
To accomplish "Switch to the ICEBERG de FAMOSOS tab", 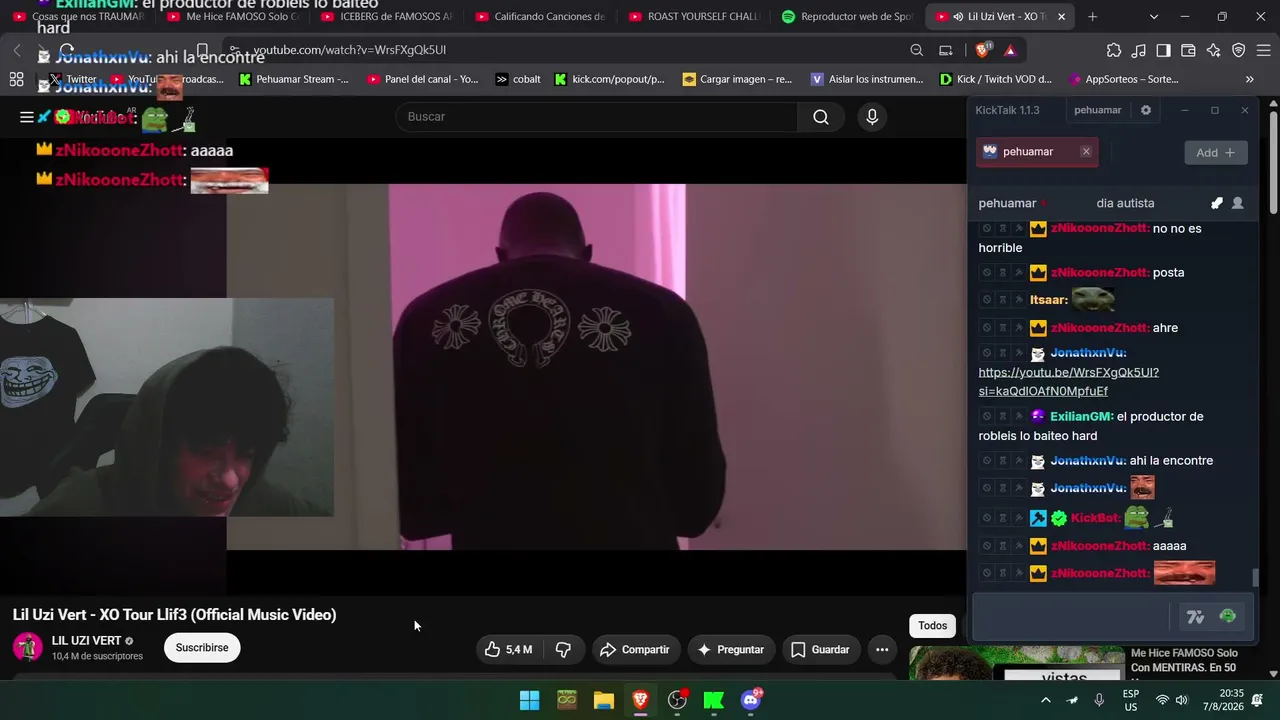I will coord(387,17).
